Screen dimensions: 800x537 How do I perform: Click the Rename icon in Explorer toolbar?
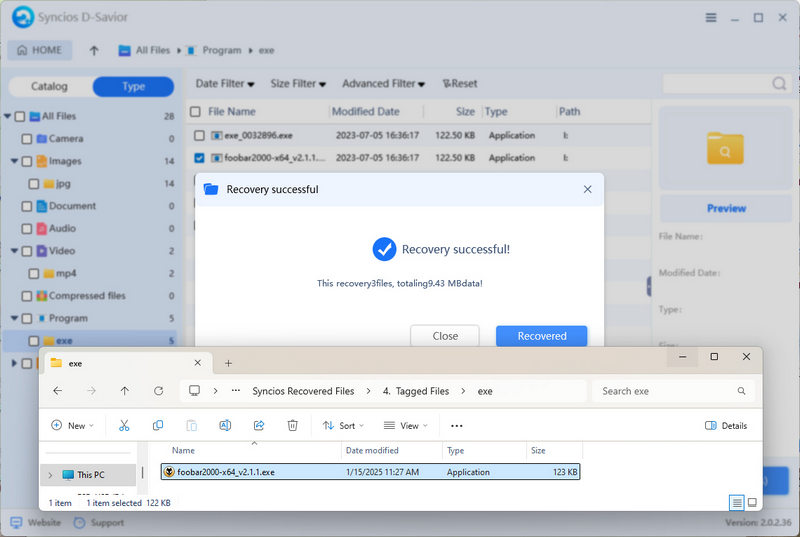(x=225, y=425)
